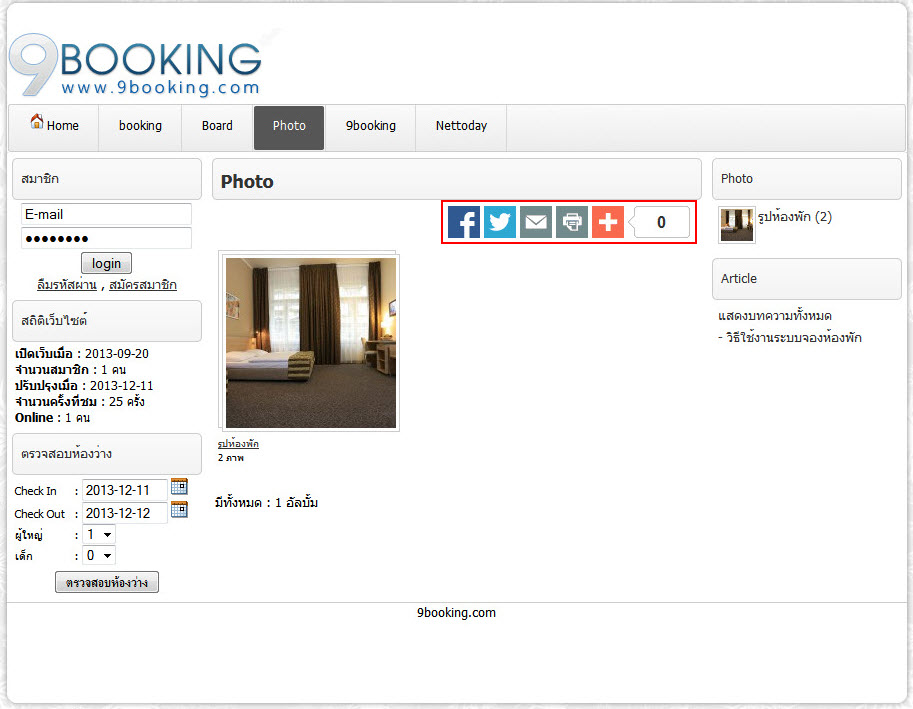This screenshot has width=913, height=709.
Task: Expand the ผู้ใหญ่ adults dropdown
Action: [99, 534]
